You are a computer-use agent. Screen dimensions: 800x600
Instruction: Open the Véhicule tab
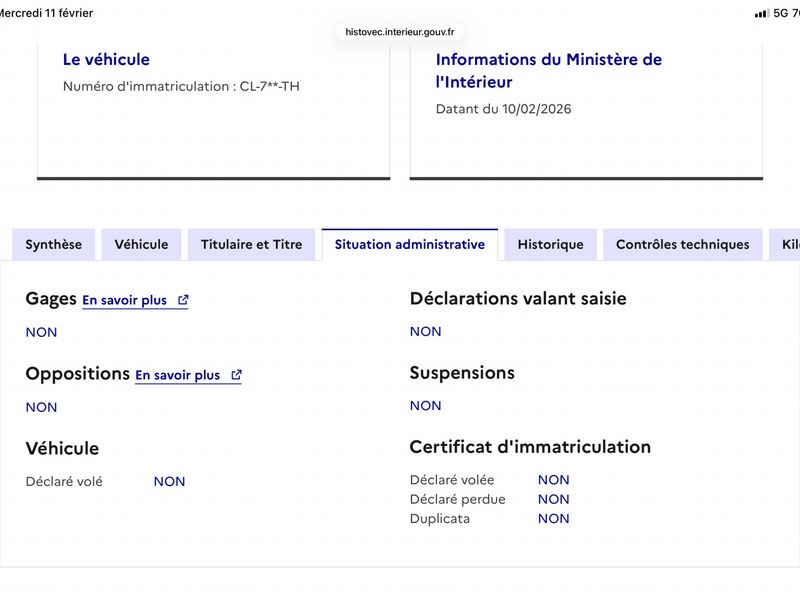click(x=141, y=245)
